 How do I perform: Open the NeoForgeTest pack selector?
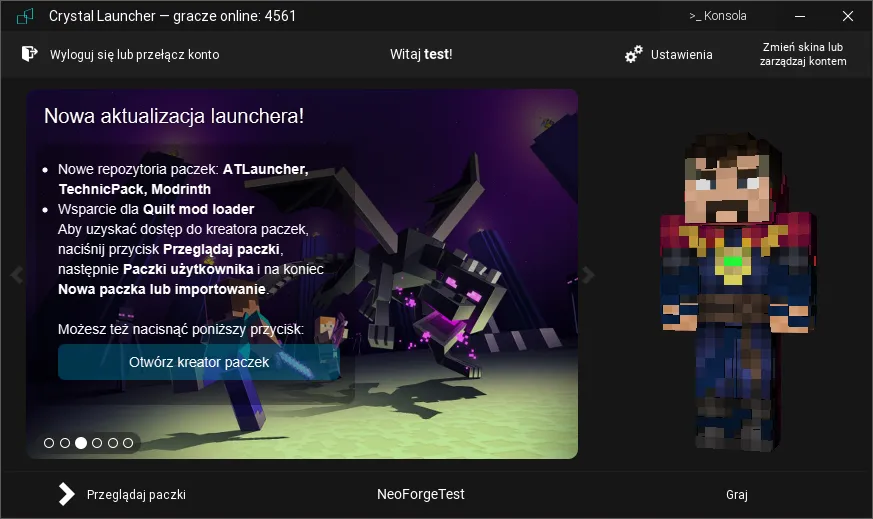click(420, 494)
